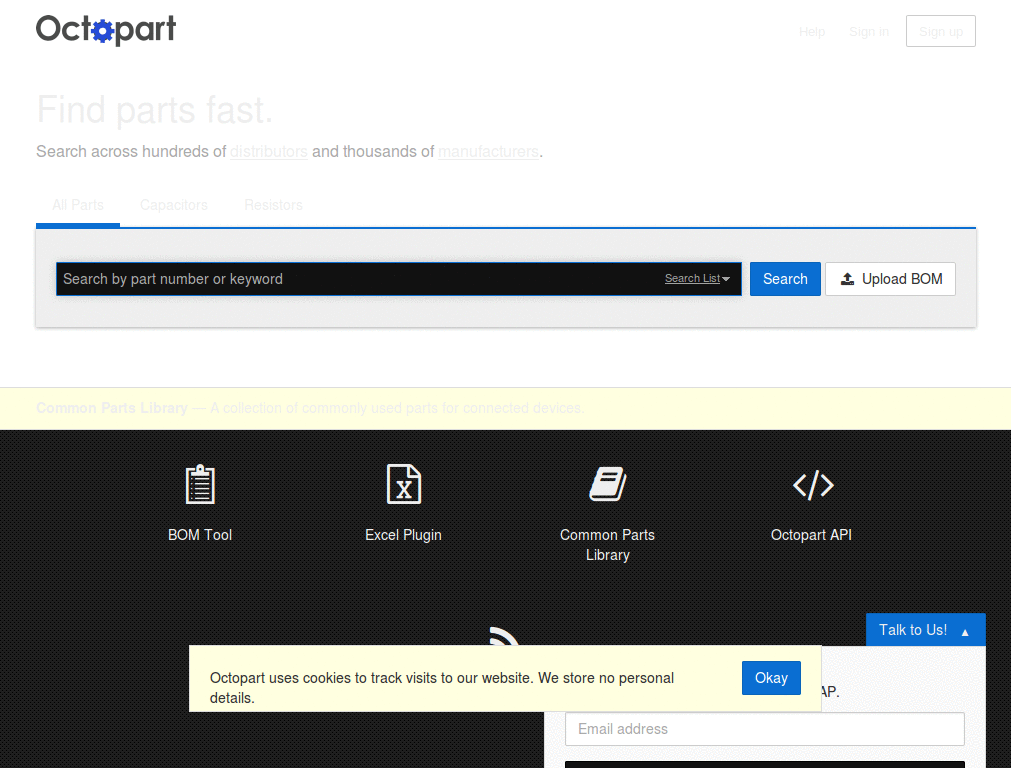
Task: Click the BOM Tool label
Action: point(200,535)
